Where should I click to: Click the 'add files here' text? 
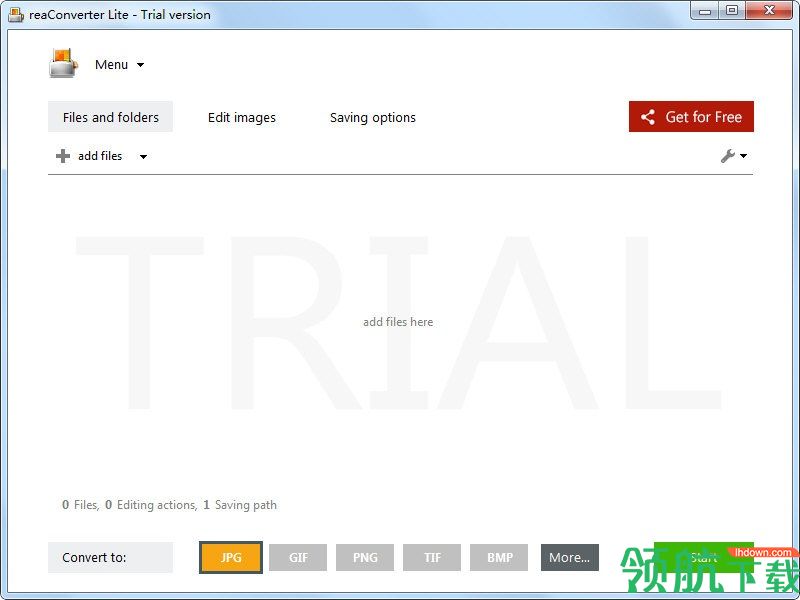[398, 322]
